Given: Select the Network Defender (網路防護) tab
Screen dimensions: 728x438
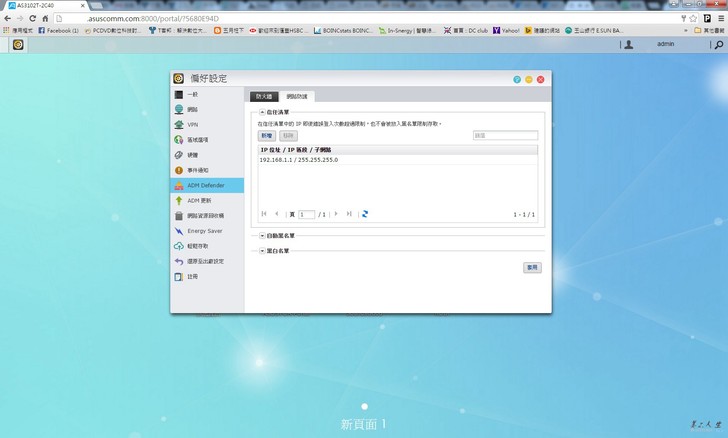Looking at the screenshot, I should (x=297, y=96).
